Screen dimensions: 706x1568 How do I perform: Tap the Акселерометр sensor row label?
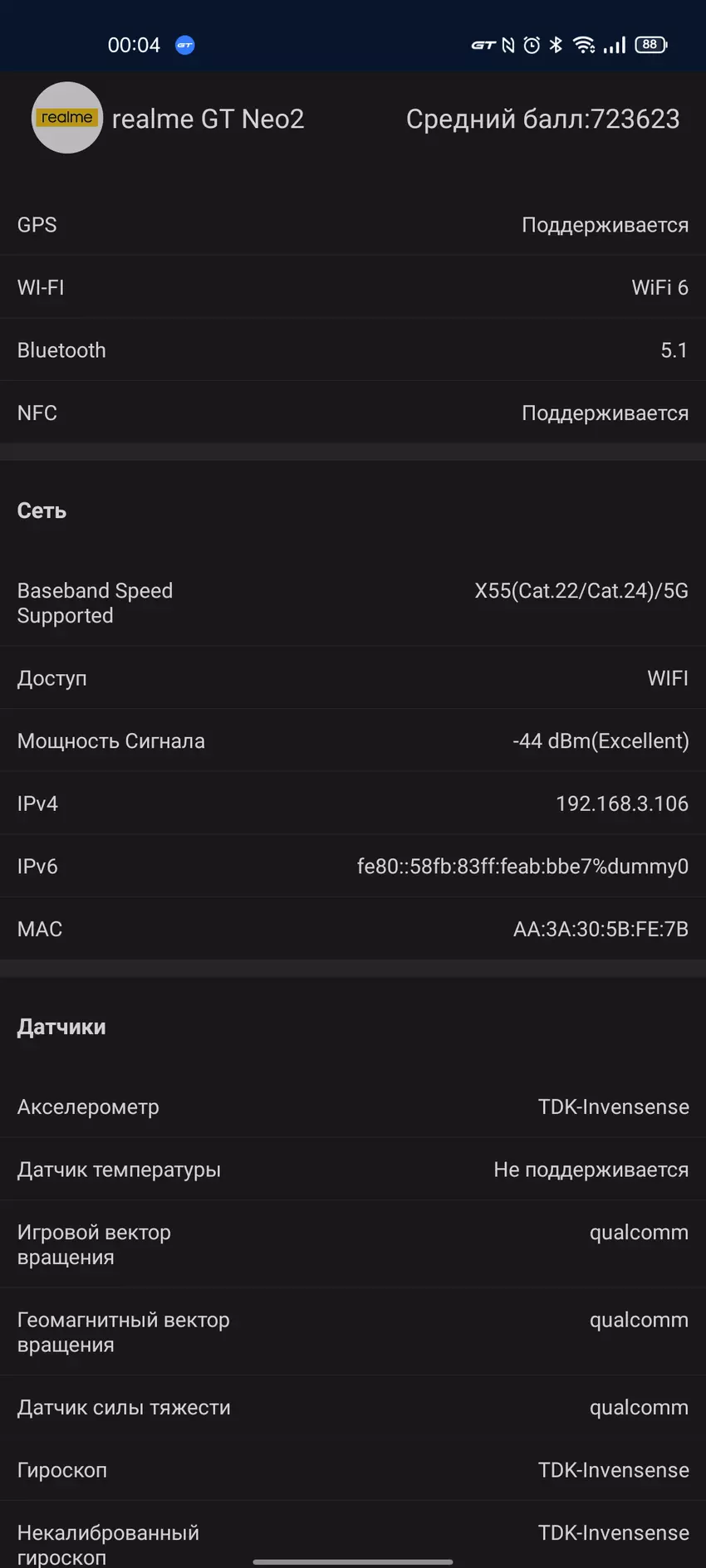88,1107
